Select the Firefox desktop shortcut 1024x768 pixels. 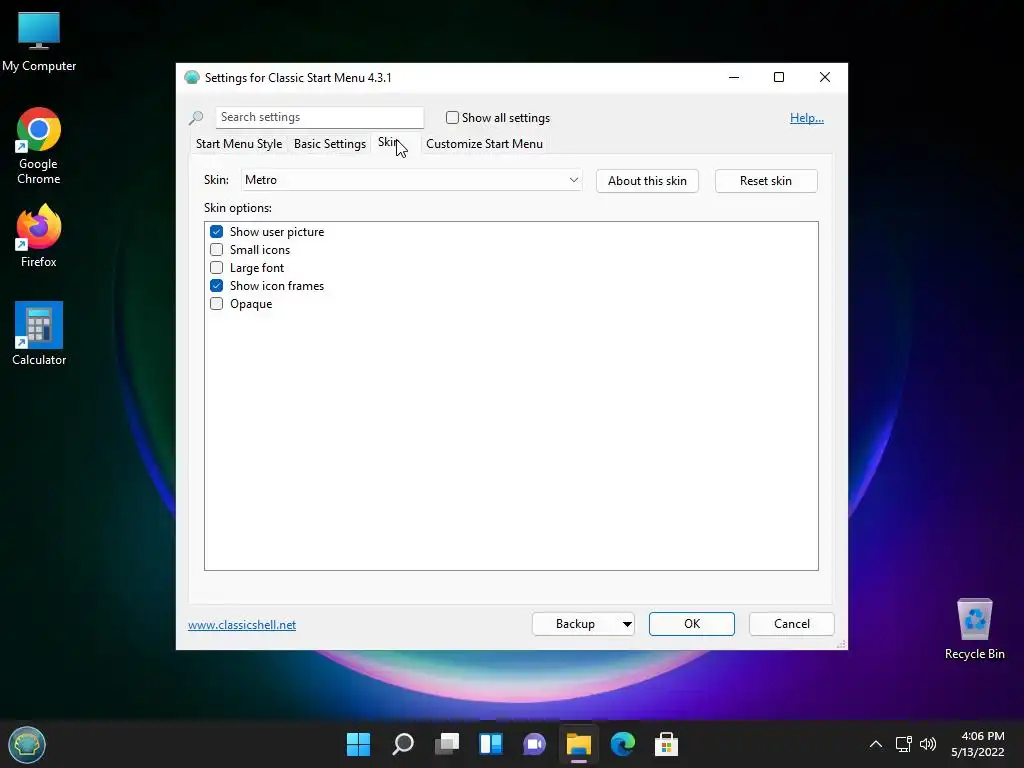coord(39,236)
